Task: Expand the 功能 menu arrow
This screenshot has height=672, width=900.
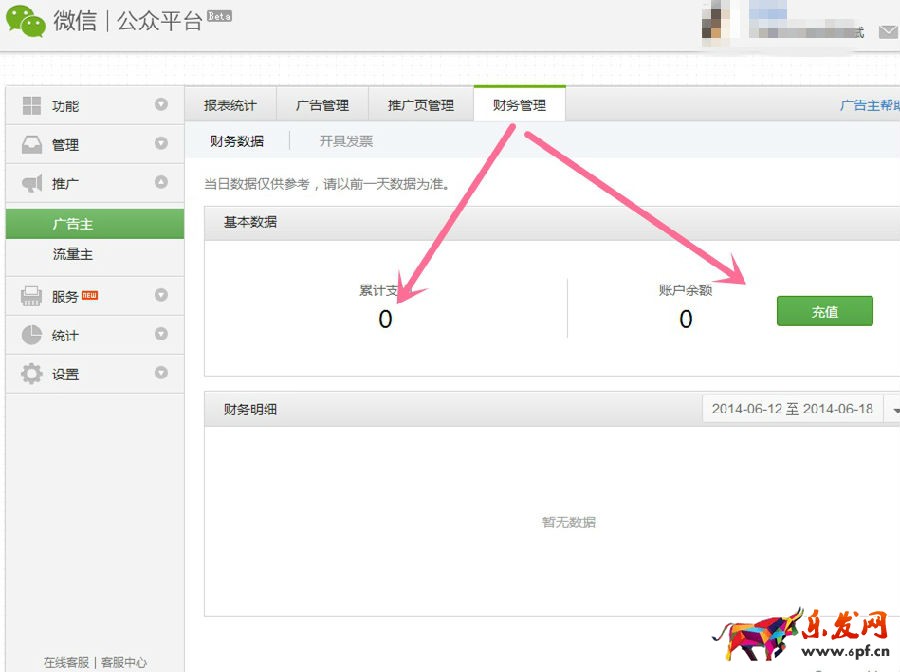Action: click(x=161, y=105)
